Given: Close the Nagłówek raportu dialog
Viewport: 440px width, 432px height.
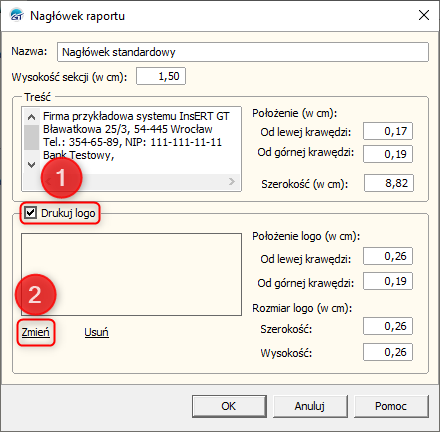Looking at the screenshot, I should 424,15.
